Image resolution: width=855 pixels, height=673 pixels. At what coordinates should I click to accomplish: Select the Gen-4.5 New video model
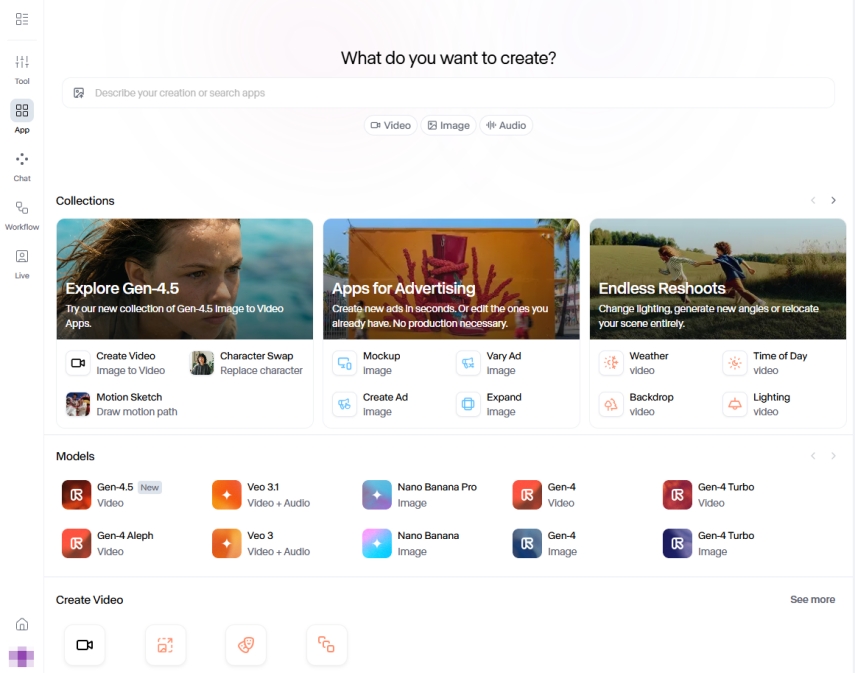tap(112, 495)
